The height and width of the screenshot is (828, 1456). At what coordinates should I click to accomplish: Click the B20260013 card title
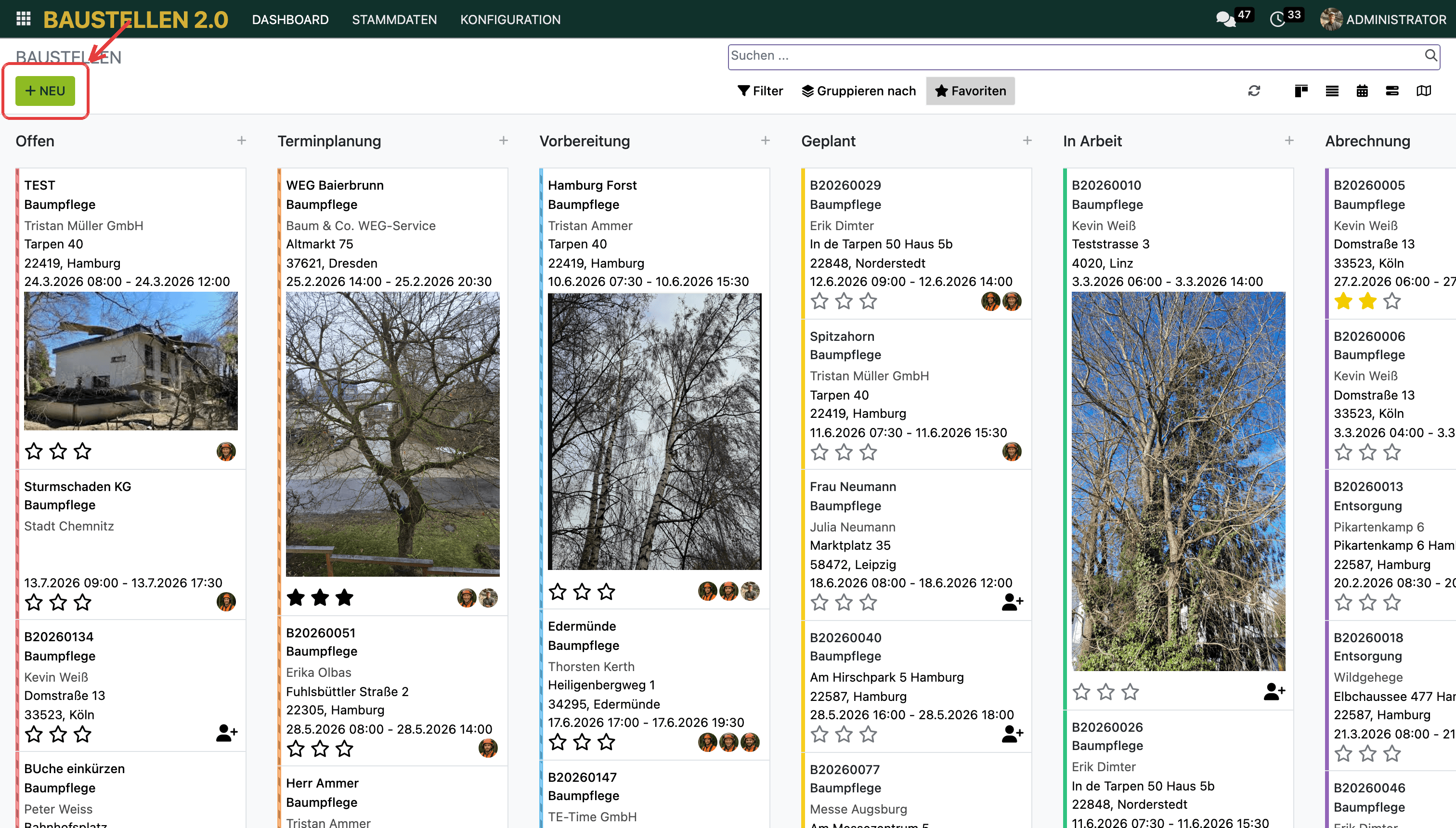pyautogui.click(x=1368, y=487)
